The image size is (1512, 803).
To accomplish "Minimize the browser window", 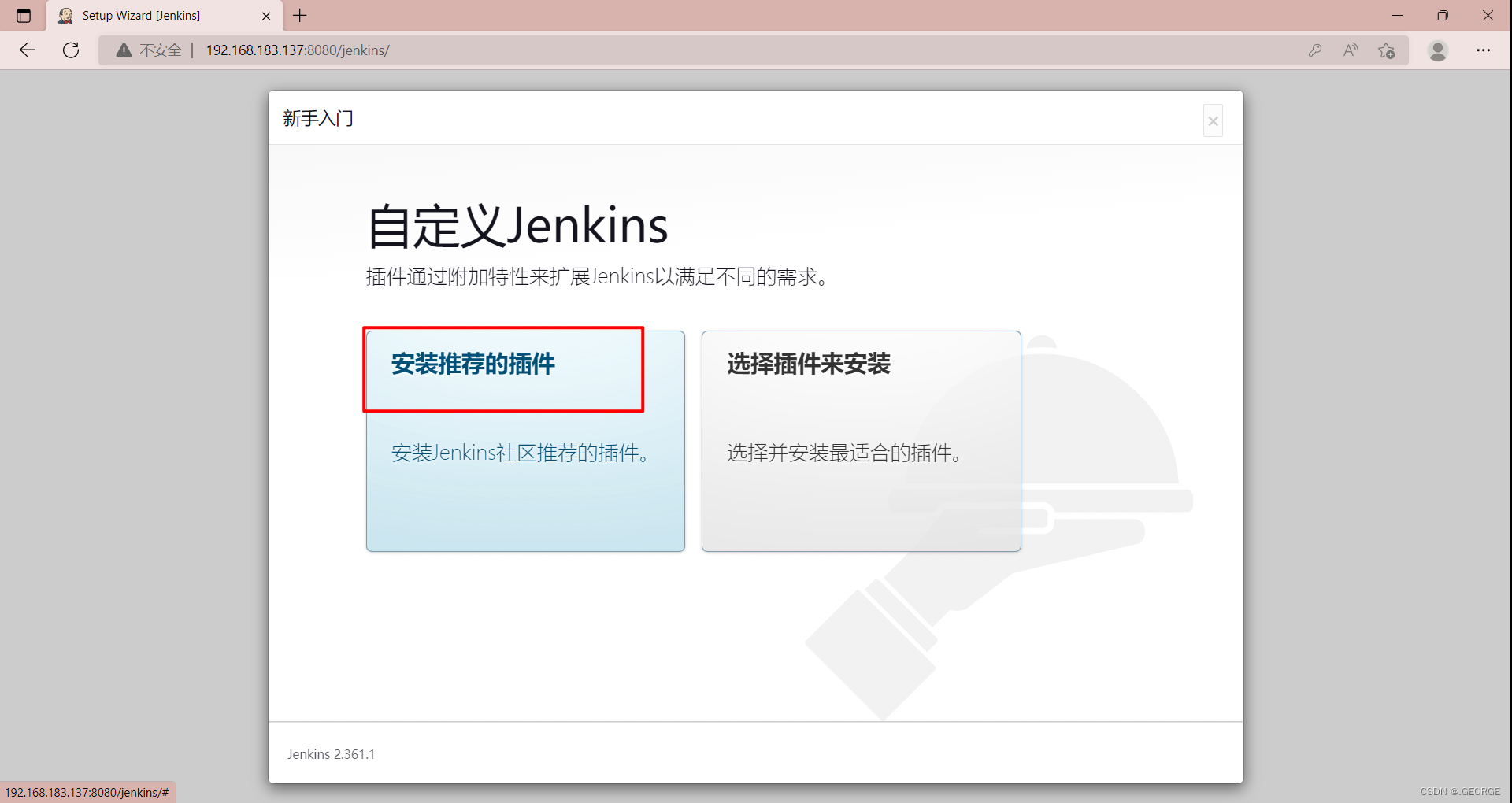I will (x=1398, y=16).
